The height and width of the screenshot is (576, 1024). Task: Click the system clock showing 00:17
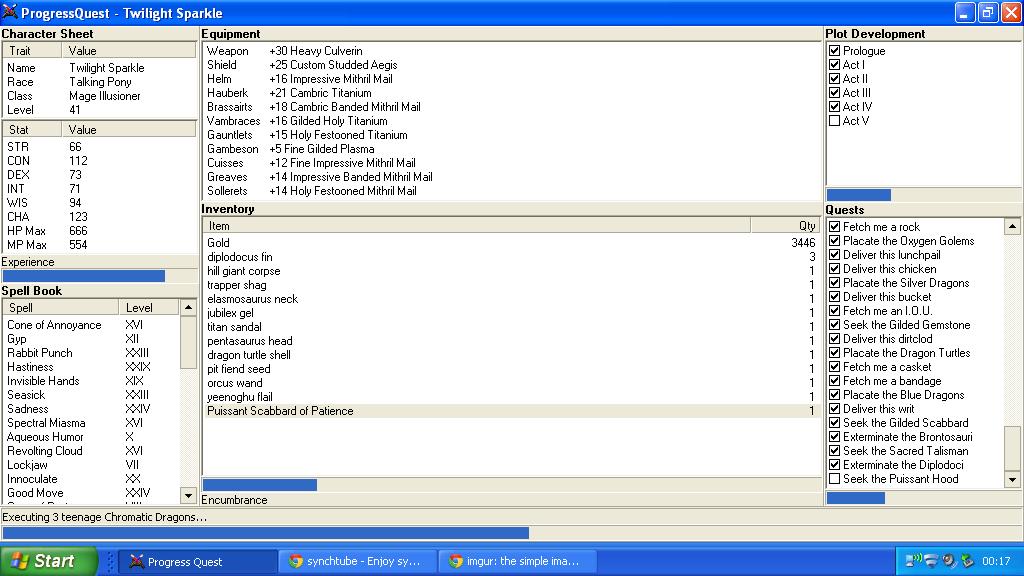(996, 561)
